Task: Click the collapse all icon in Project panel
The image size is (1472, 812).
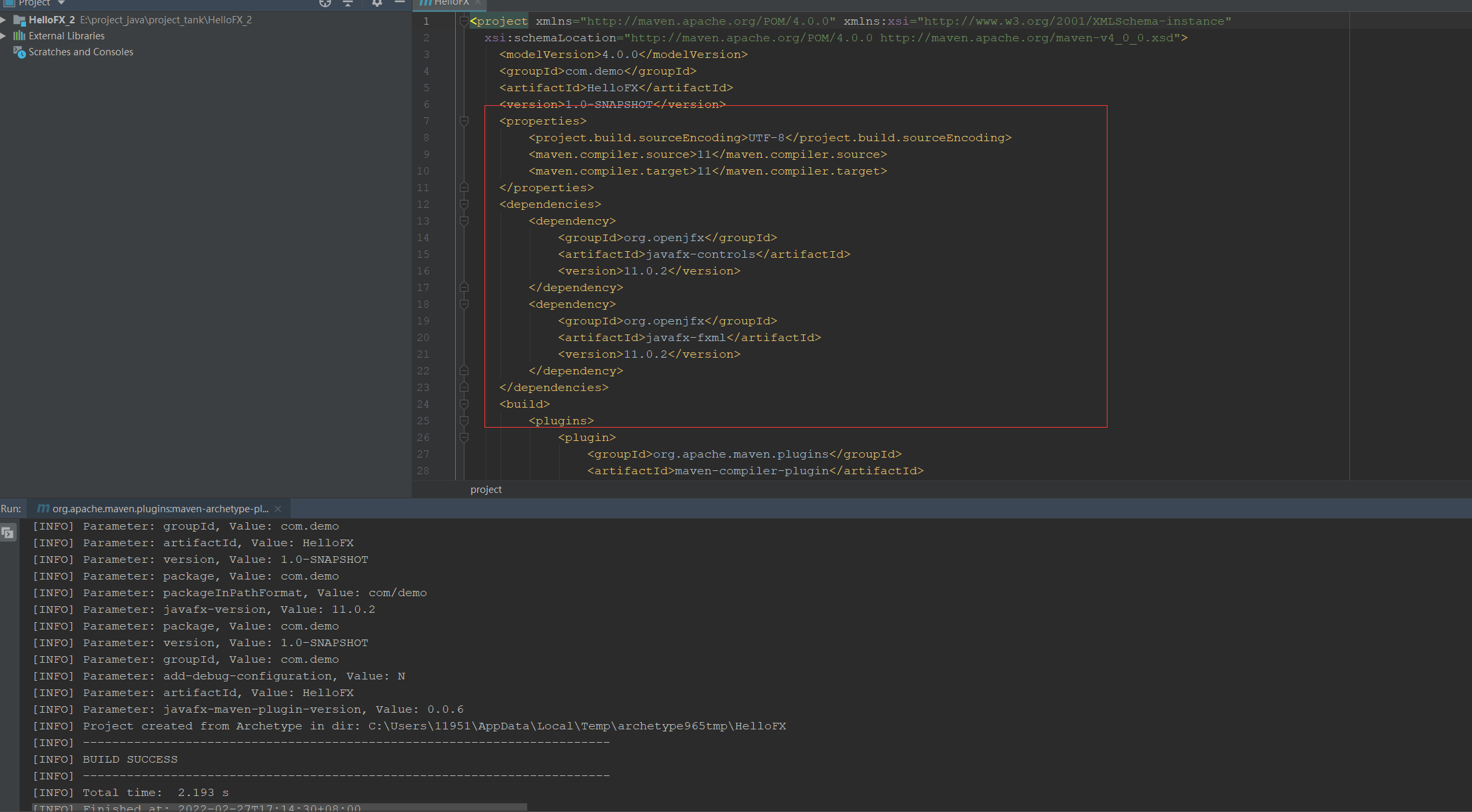Action: (x=348, y=3)
